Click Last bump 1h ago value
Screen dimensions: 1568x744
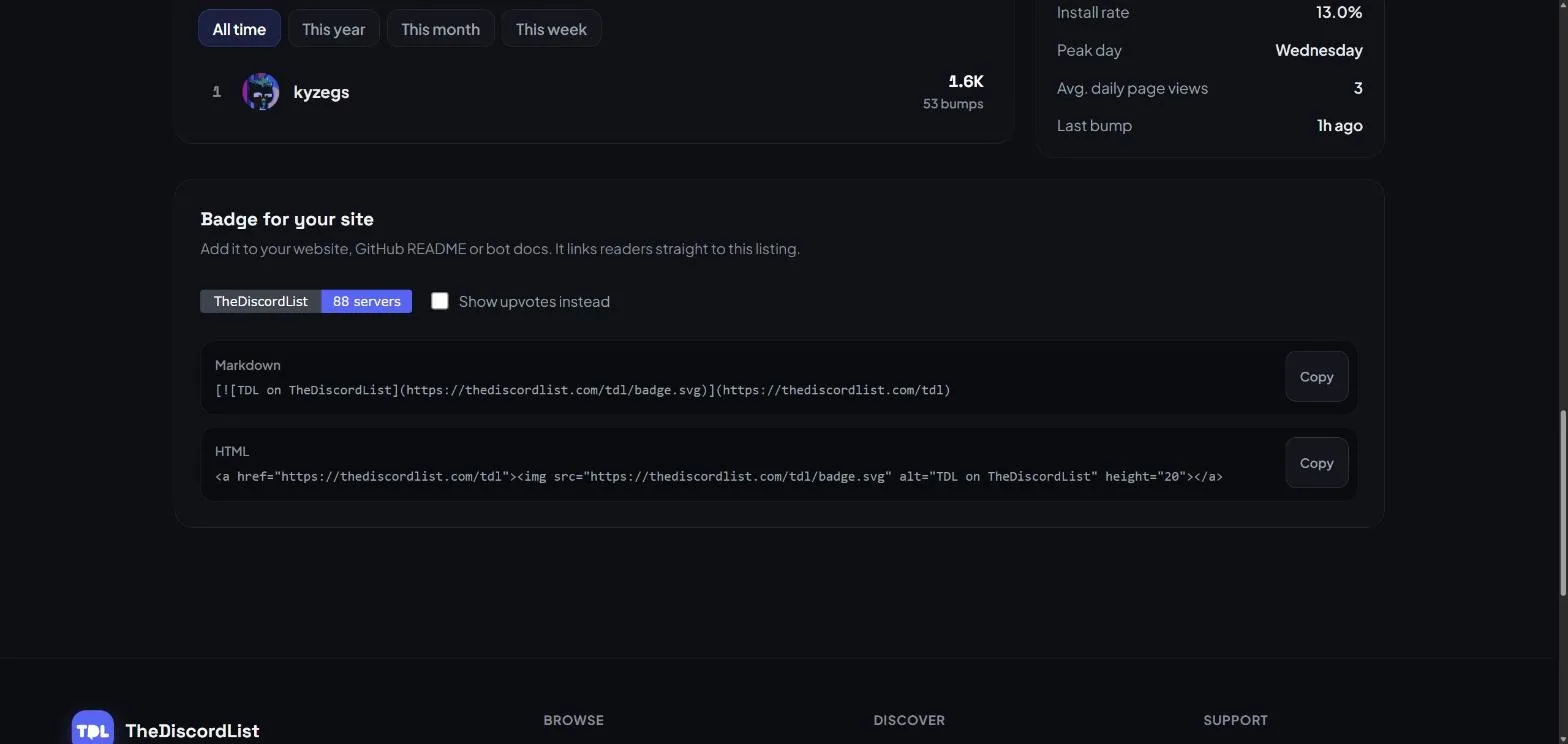click(1339, 125)
